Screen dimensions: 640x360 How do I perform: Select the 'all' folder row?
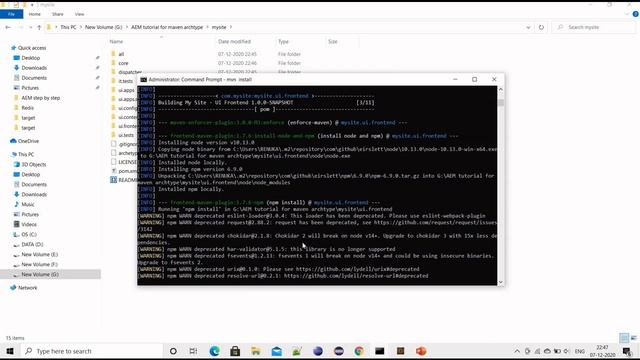click(121, 54)
